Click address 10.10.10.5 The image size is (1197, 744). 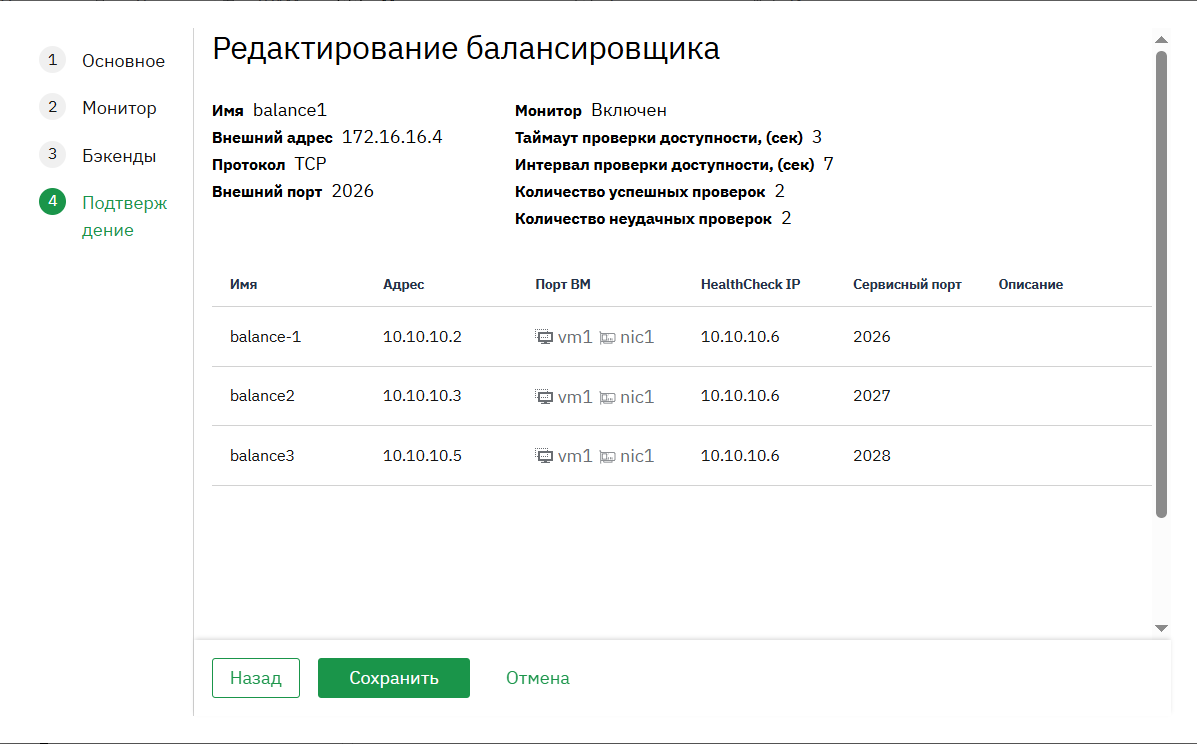pos(422,456)
